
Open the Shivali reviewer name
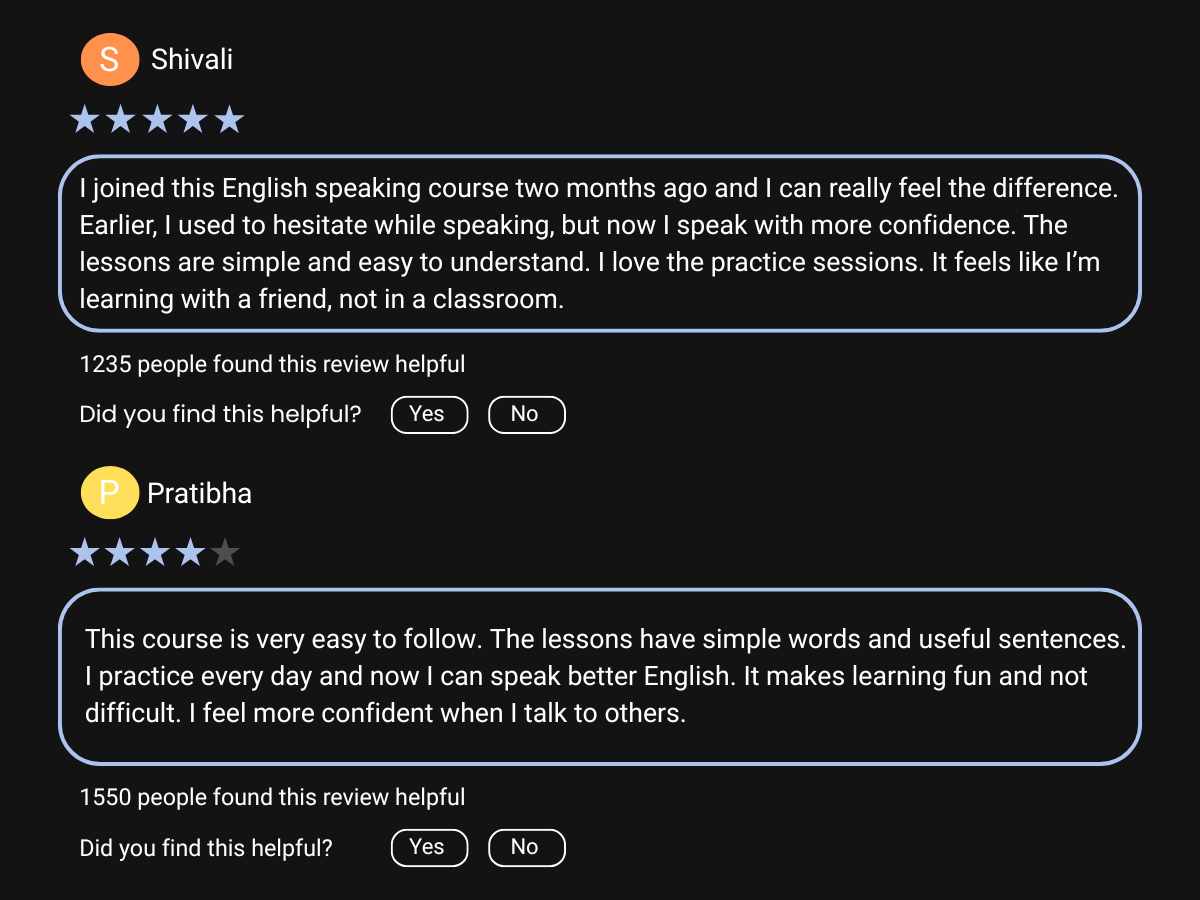click(192, 60)
